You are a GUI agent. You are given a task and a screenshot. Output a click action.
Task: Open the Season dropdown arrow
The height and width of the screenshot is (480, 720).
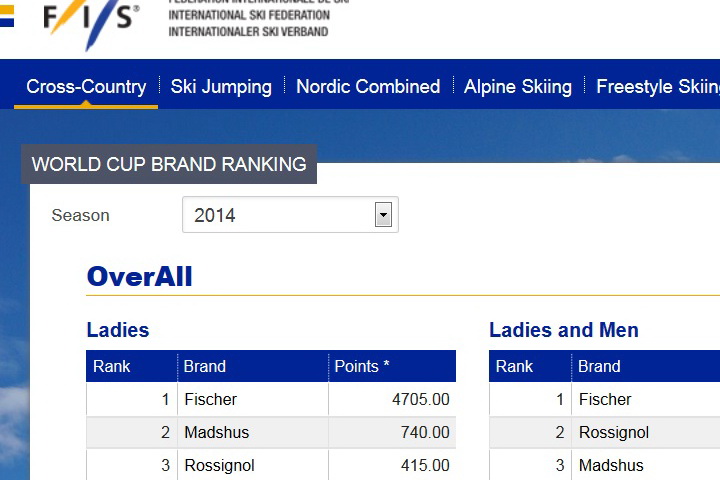click(x=383, y=215)
